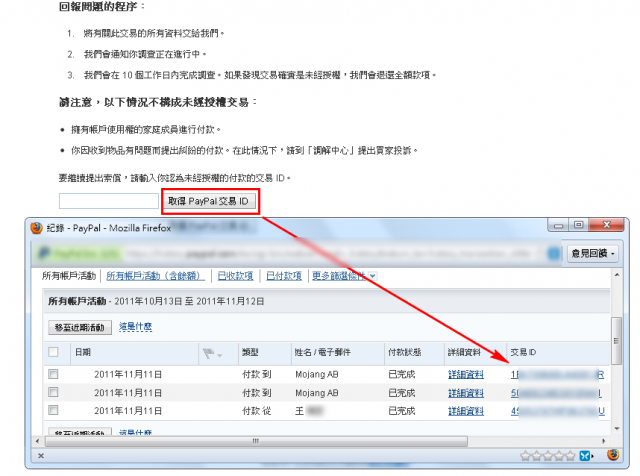
Task: Open 所有帳戶活動（含餘額） link
Action: pos(155,276)
